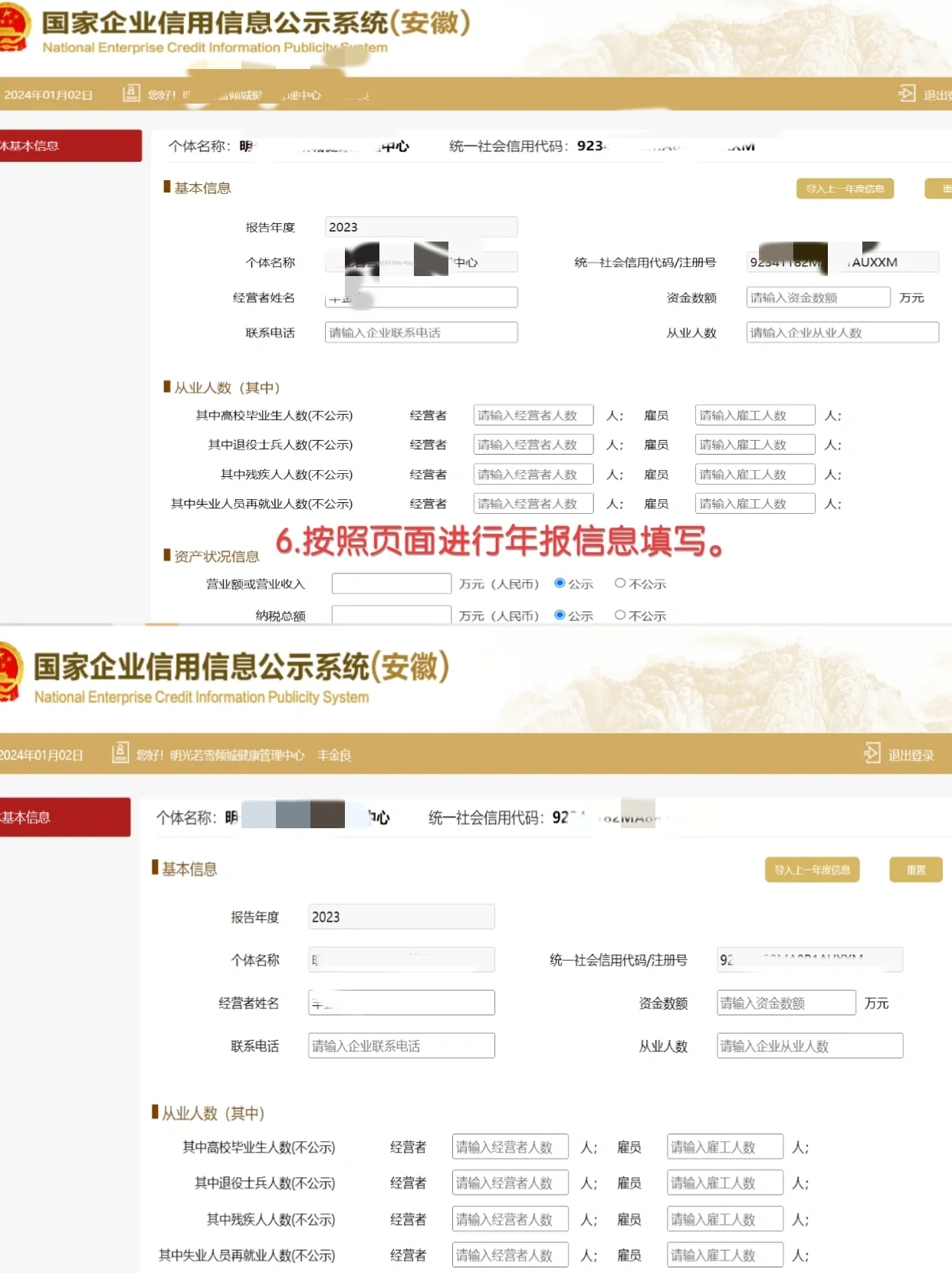The height and width of the screenshot is (1273, 952).
Task: Click 资金数额 field in the lower form
Action: 786,1003
